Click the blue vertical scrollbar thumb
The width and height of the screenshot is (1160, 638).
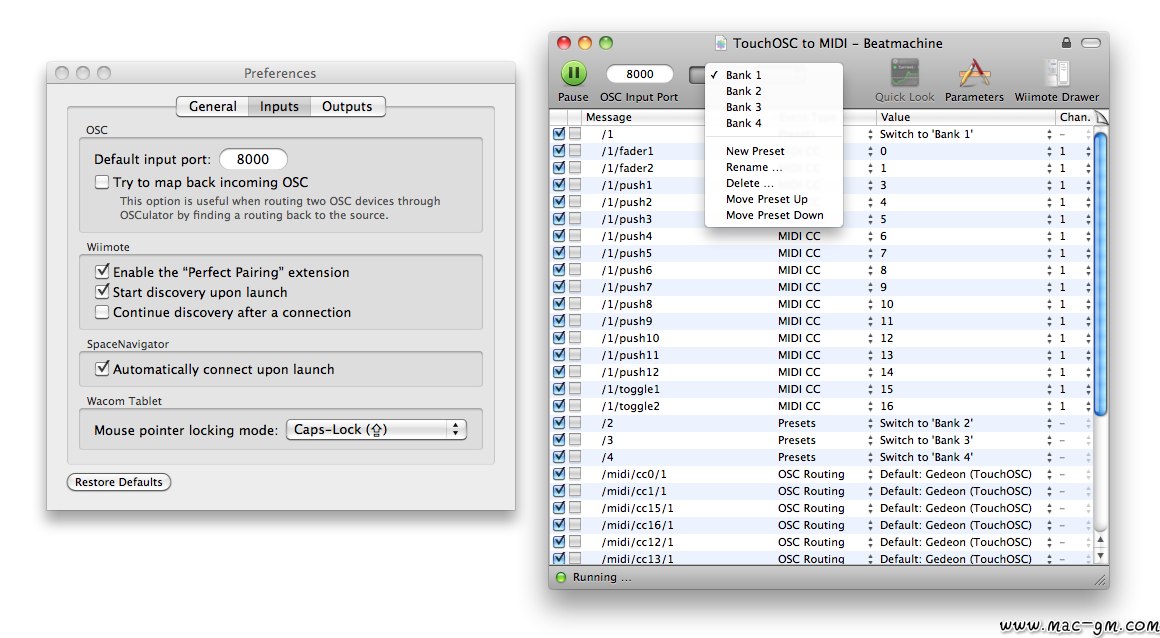click(1100, 274)
